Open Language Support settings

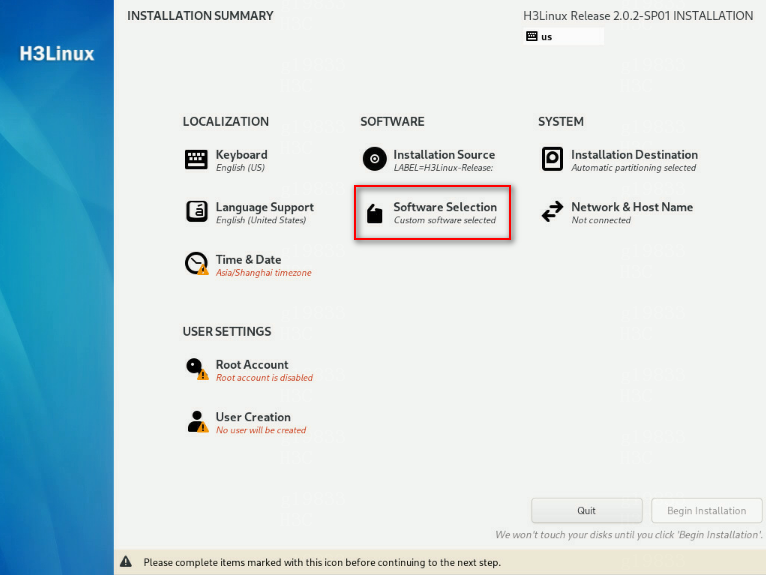click(x=265, y=207)
